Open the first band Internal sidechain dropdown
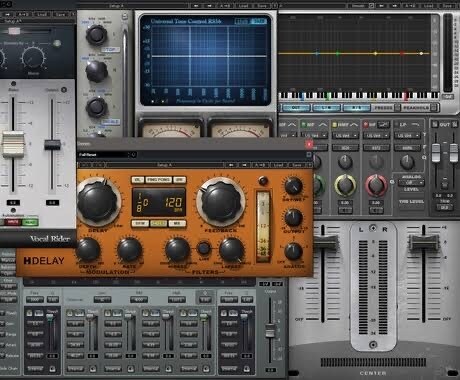This screenshot has height=380, width=460. [x=35, y=369]
